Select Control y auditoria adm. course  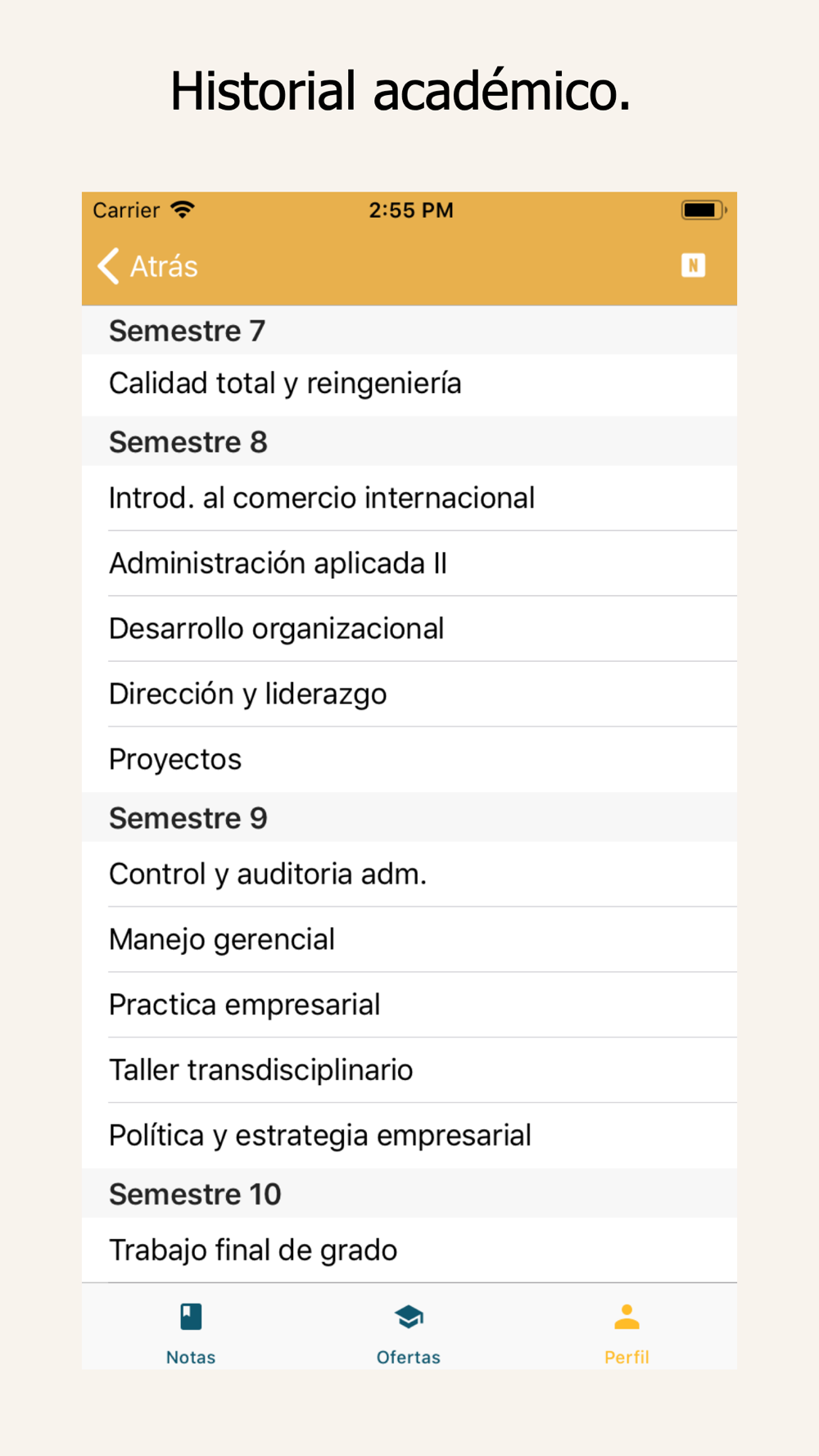pos(409,875)
